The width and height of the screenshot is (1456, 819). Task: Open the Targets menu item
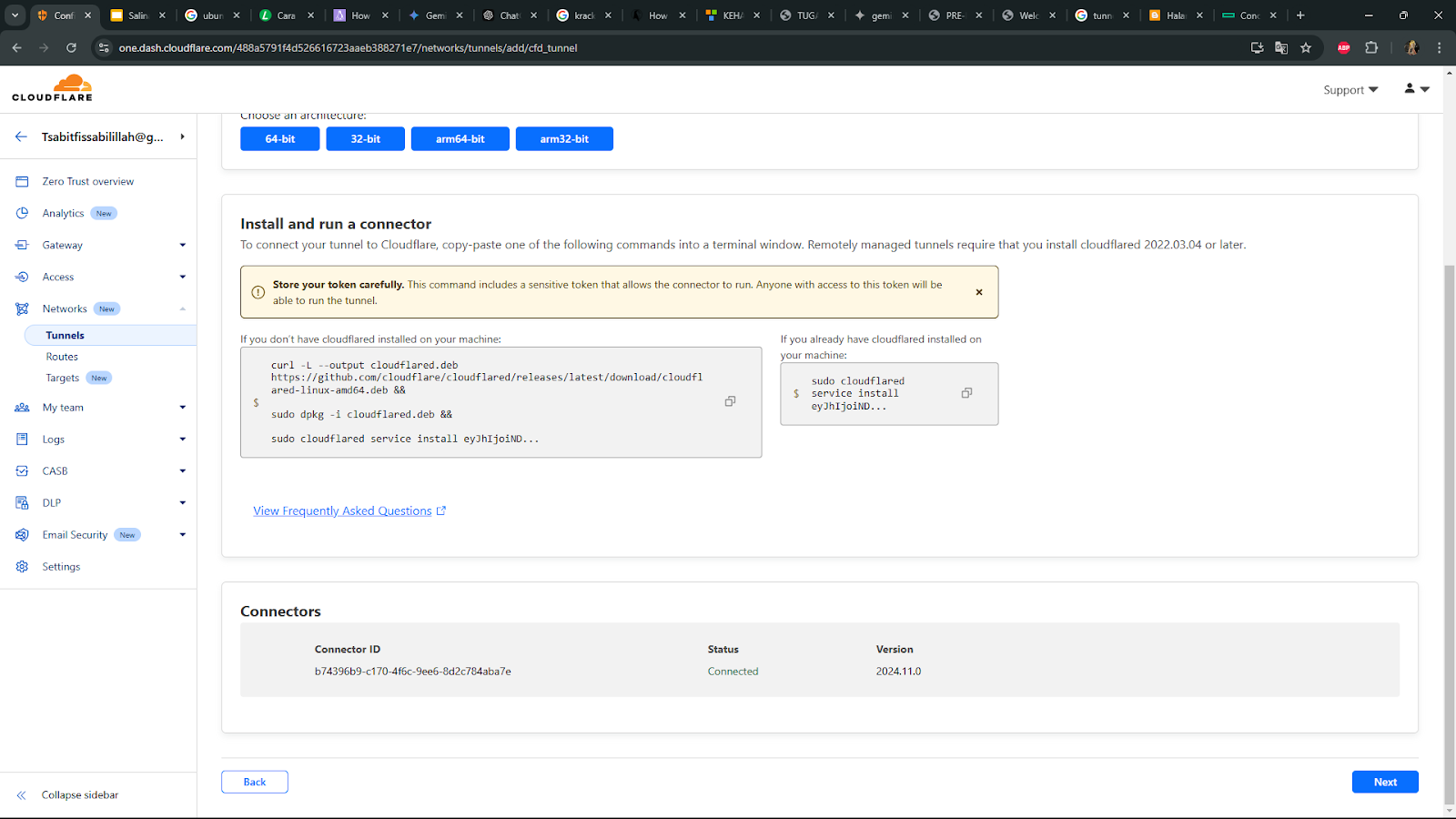(x=63, y=378)
